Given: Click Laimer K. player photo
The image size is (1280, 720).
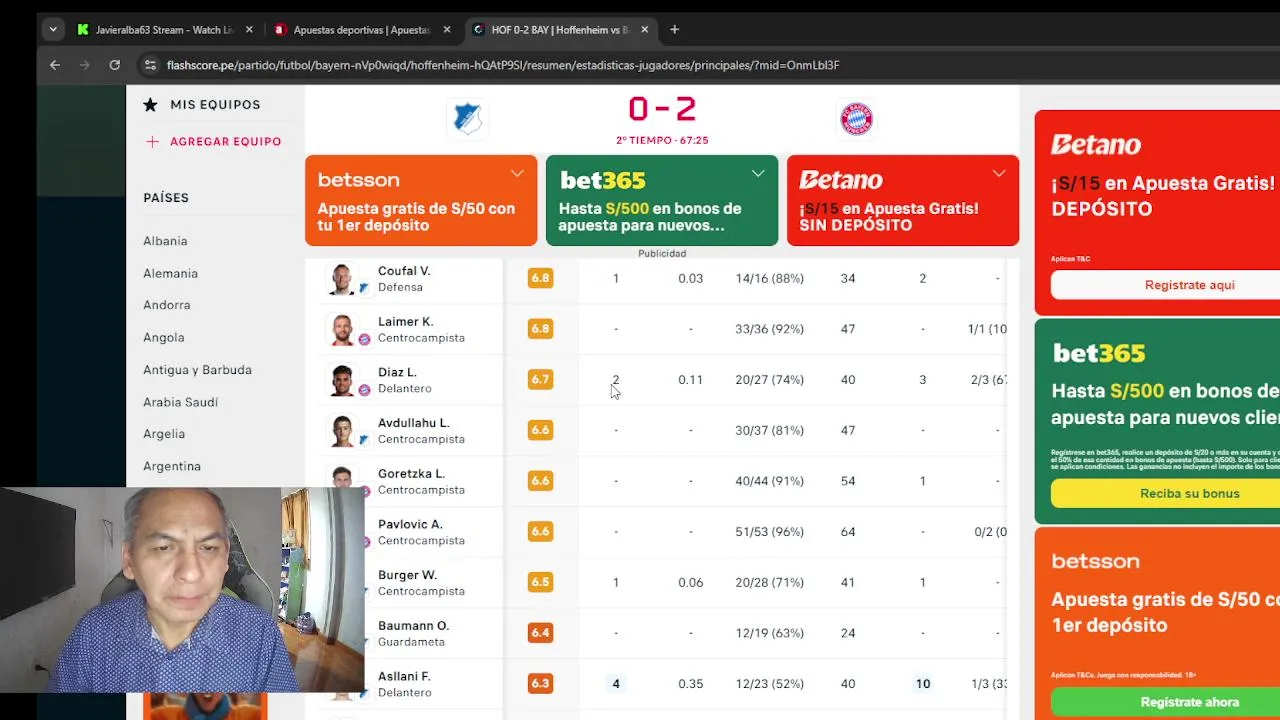Looking at the screenshot, I should click(342, 330).
